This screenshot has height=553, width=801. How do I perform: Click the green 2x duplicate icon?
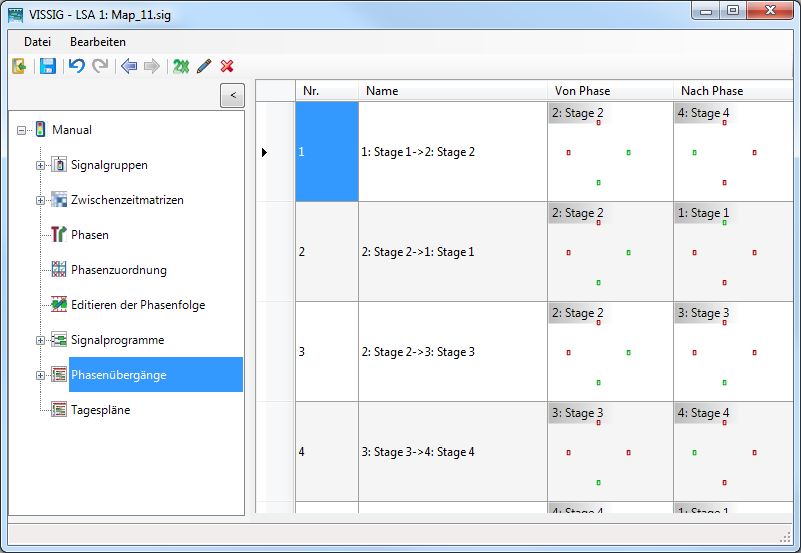tap(180, 66)
